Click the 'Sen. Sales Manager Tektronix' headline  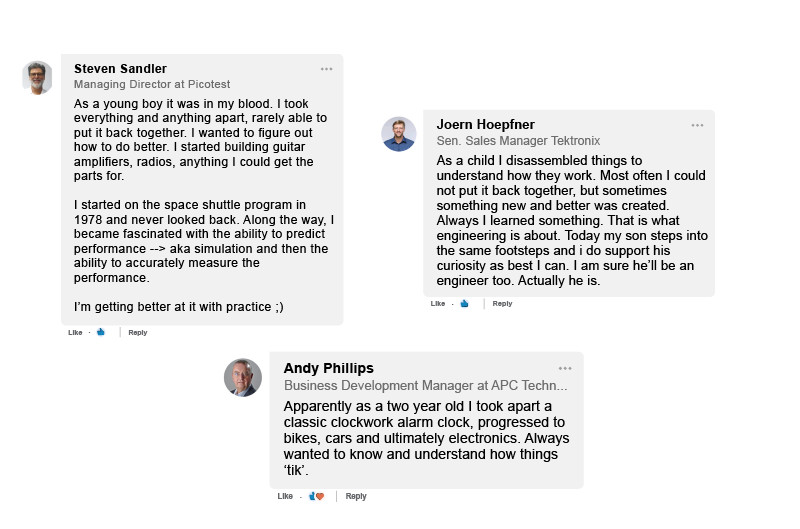point(518,141)
